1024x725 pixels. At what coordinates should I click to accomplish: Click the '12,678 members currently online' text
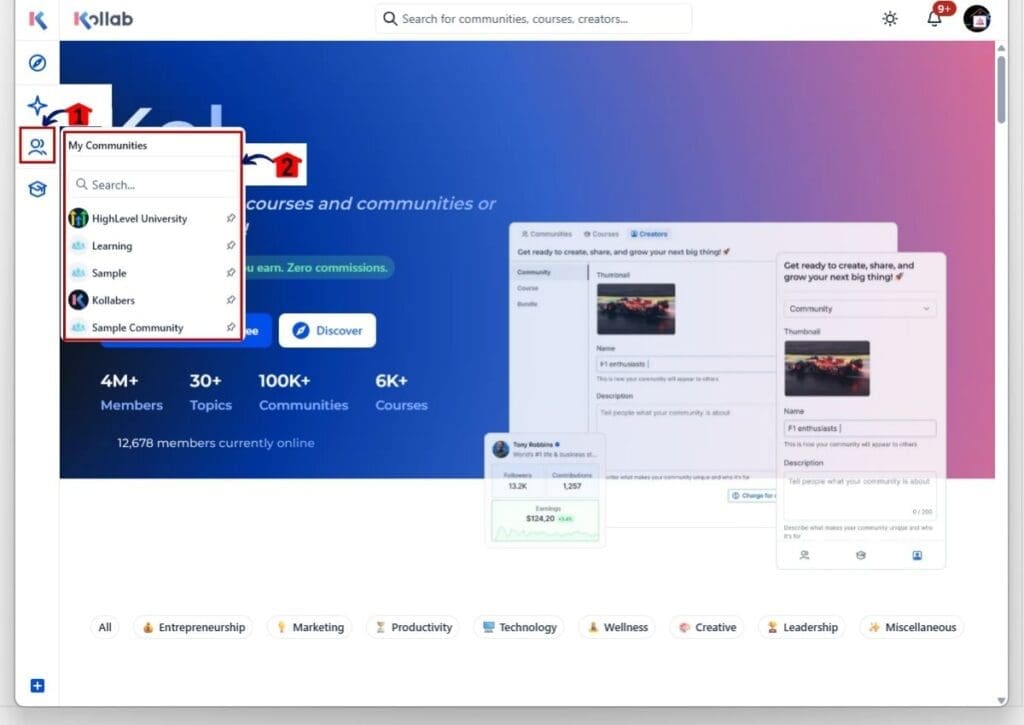pyautogui.click(x=216, y=443)
